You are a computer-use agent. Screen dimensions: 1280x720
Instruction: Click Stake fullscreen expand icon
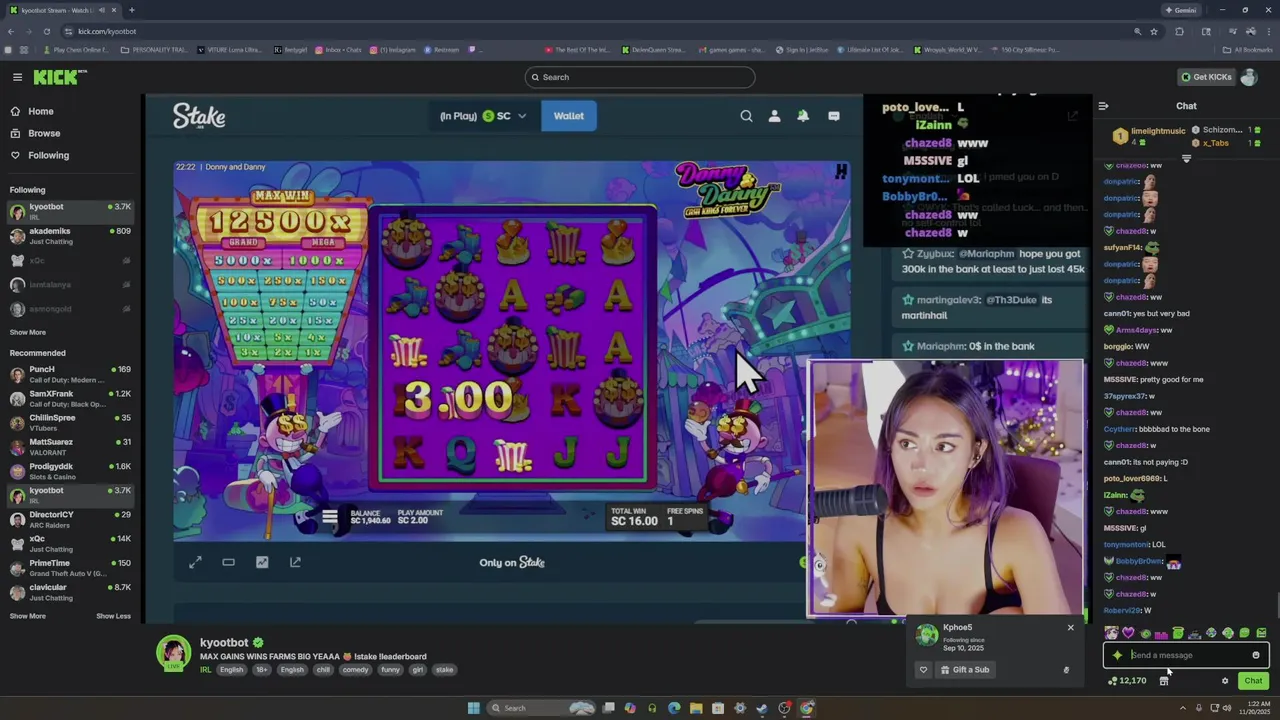pos(195,562)
